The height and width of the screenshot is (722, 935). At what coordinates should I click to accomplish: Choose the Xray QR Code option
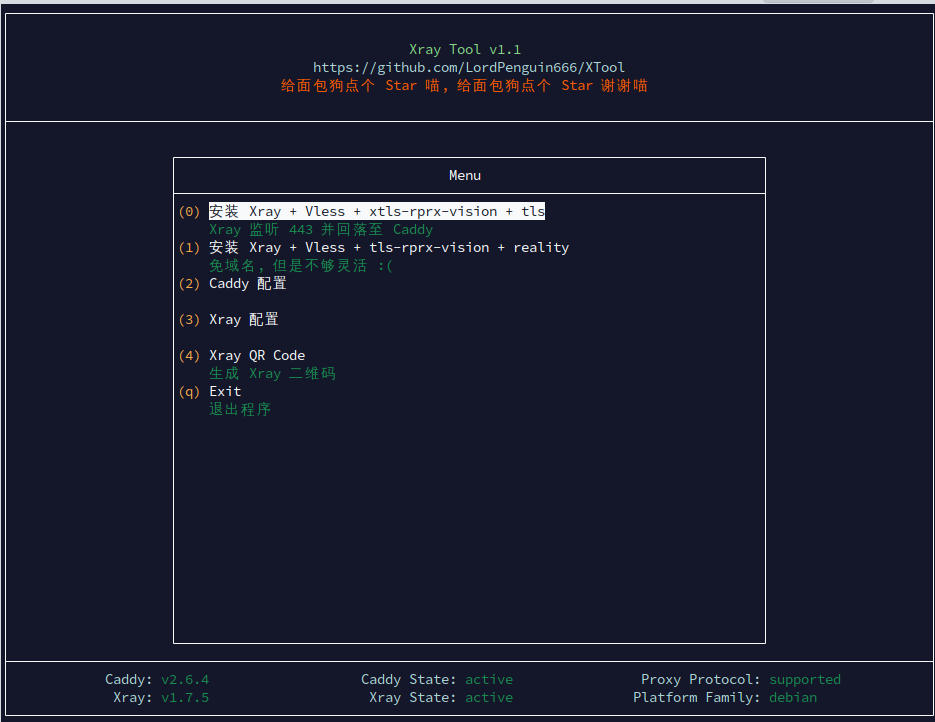tap(256, 356)
